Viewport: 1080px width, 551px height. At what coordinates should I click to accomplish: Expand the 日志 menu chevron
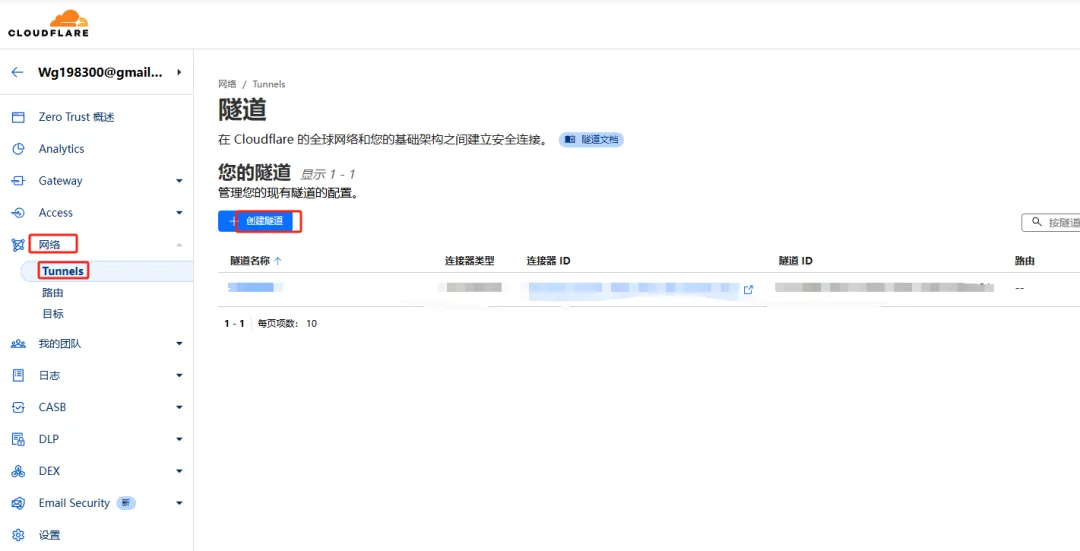(179, 375)
